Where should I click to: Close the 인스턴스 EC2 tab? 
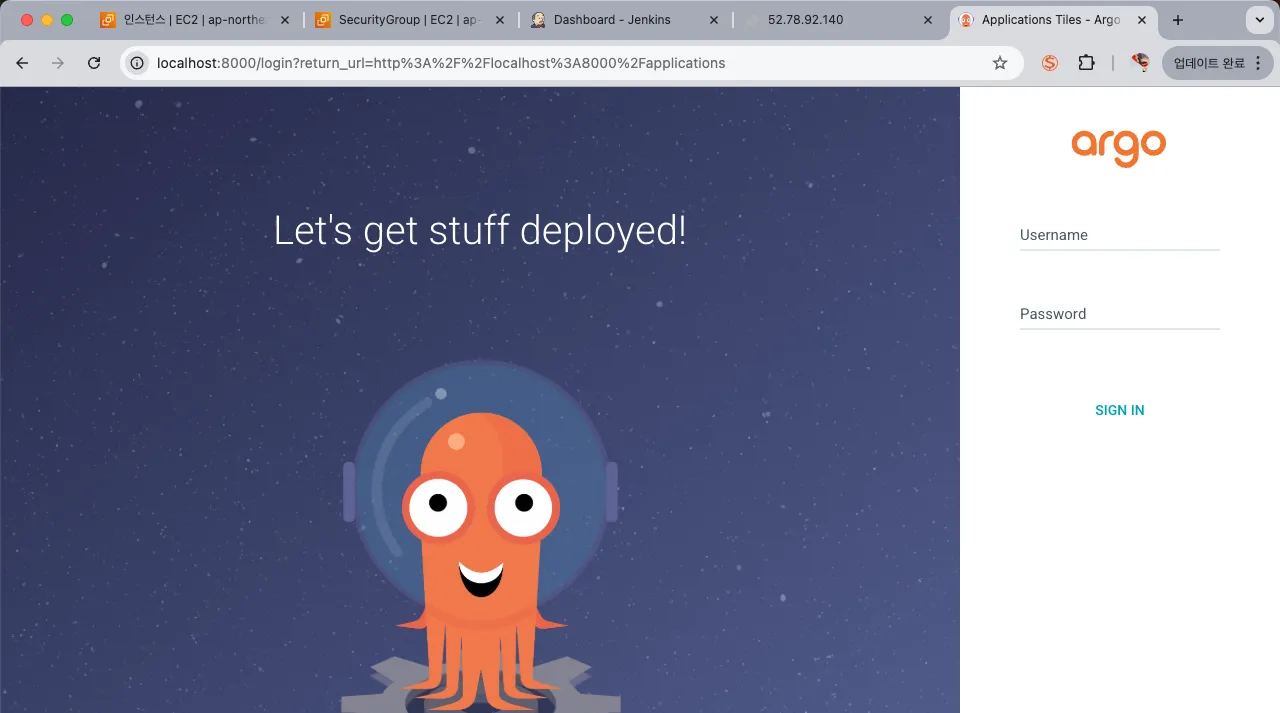click(285, 20)
